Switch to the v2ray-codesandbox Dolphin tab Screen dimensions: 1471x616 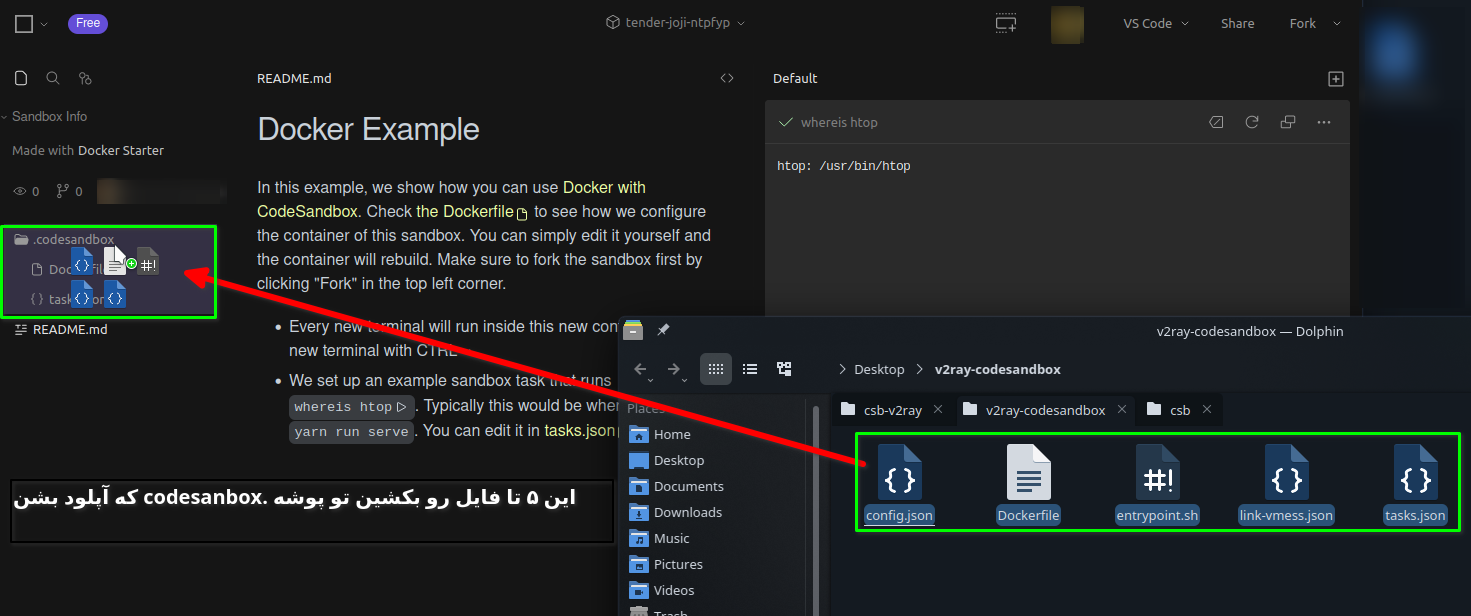pos(1045,410)
